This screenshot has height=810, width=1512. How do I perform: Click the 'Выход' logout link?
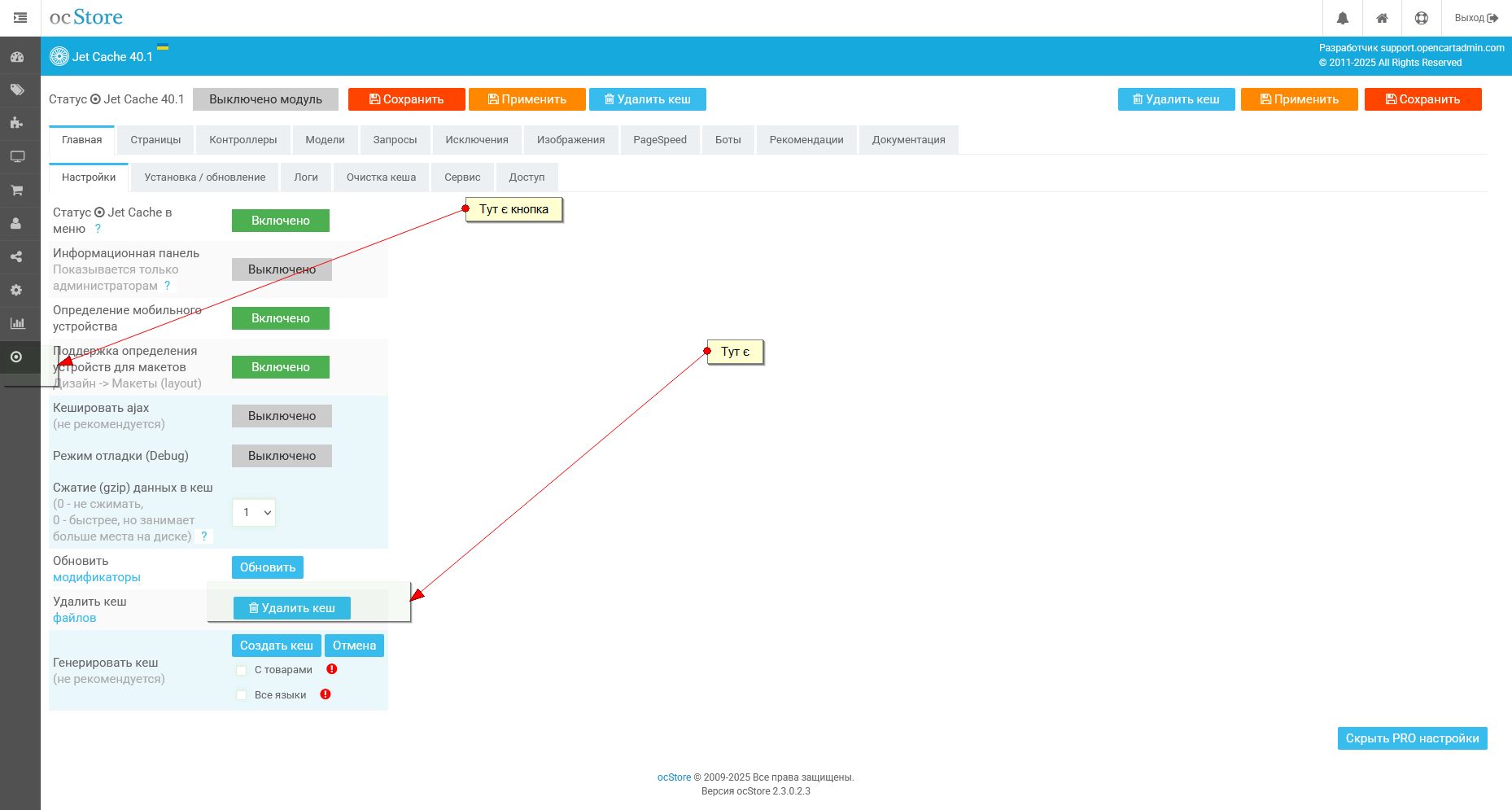click(x=1476, y=18)
